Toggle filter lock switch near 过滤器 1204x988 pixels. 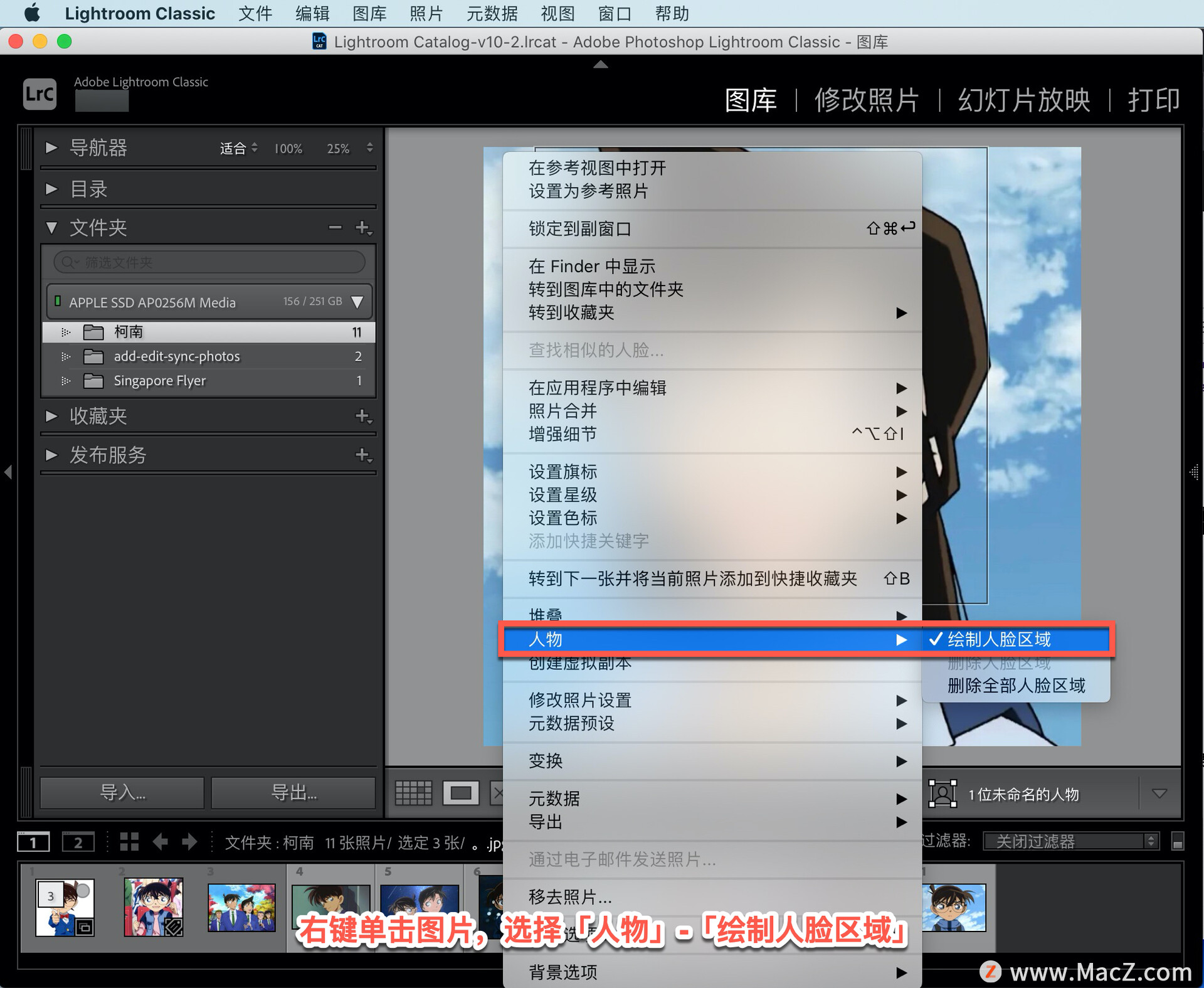(x=1177, y=842)
